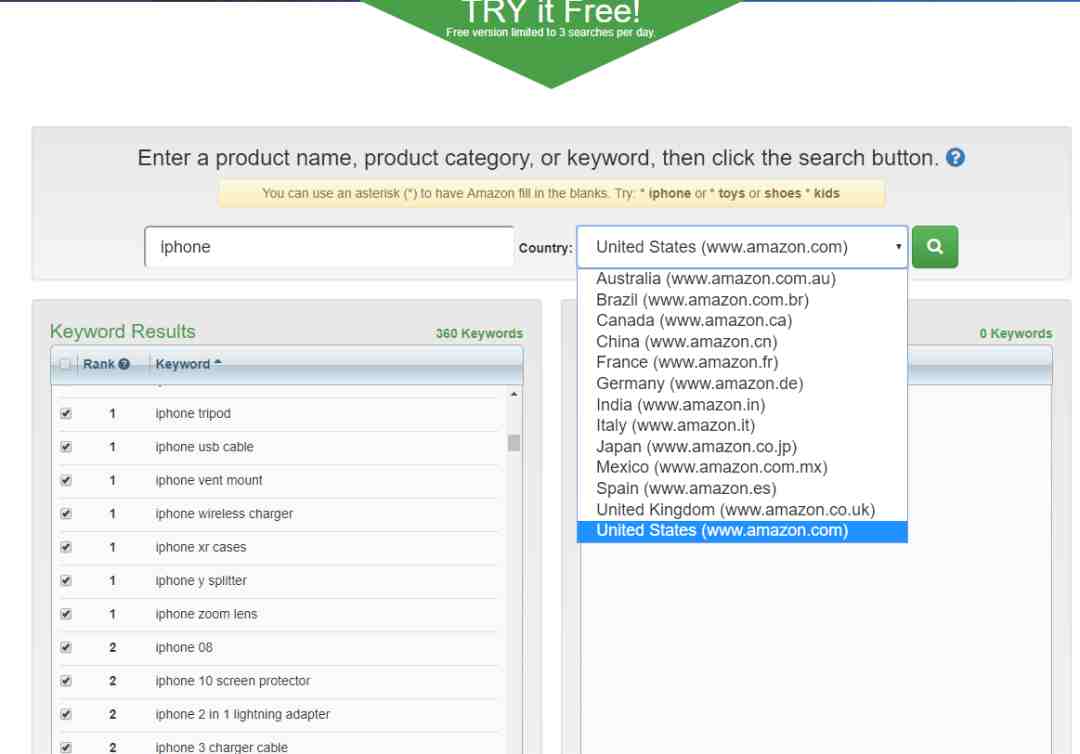Image resolution: width=1080 pixels, height=754 pixels.
Task: Select United Kingdom (www.amazon.co.uk) option
Action: pyautogui.click(x=735, y=510)
